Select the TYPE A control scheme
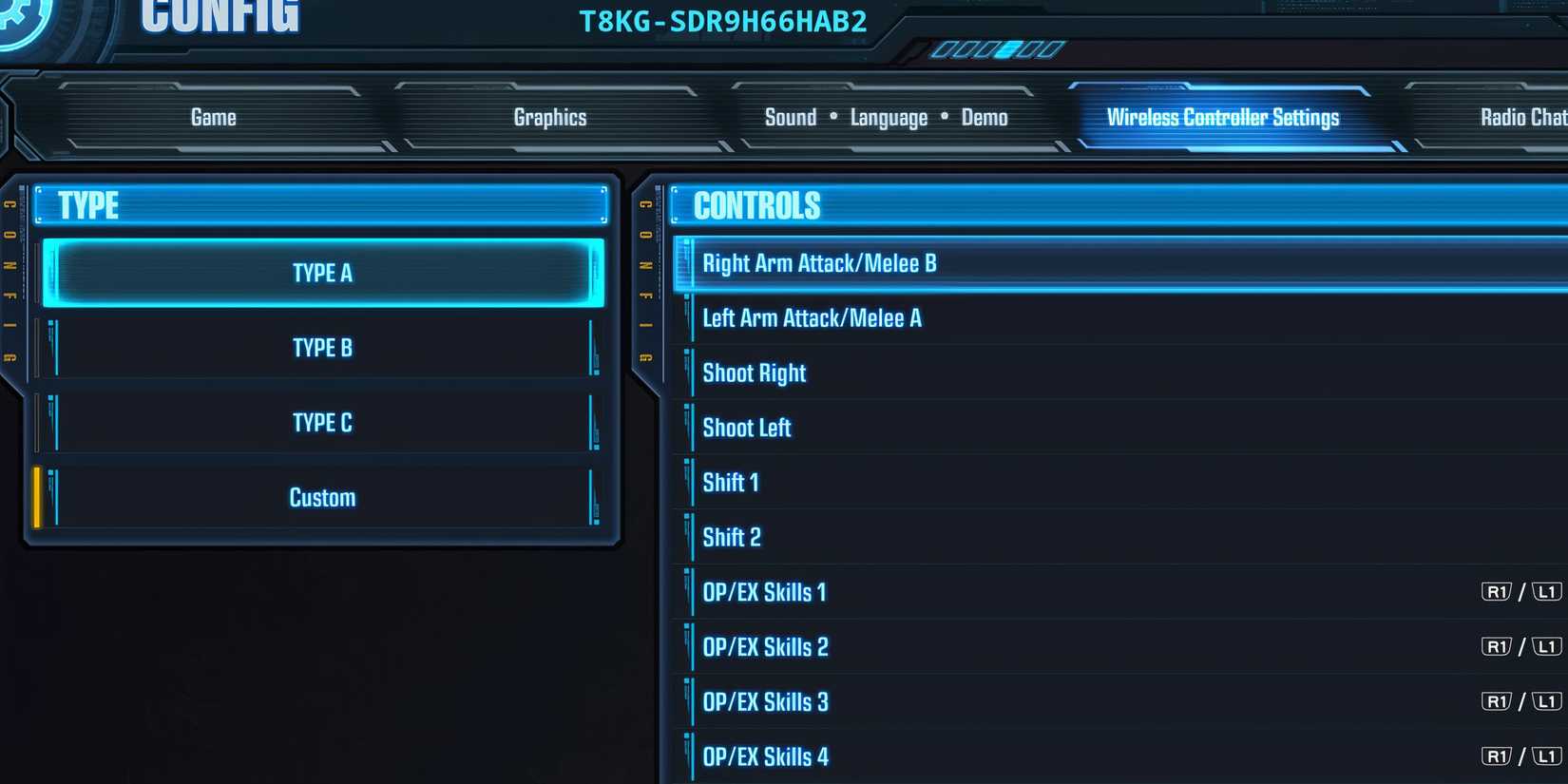1568x784 pixels. (x=323, y=273)
